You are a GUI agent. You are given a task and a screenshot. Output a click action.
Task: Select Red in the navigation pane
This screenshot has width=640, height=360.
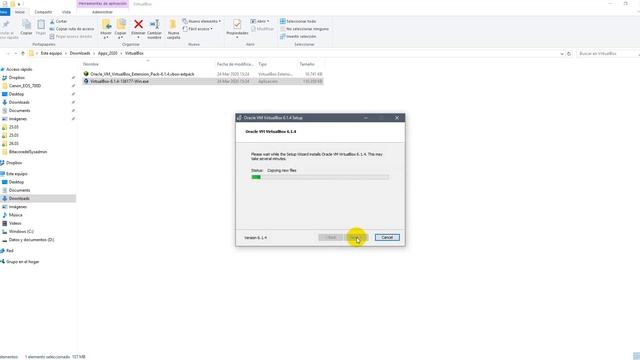point(10,251)
